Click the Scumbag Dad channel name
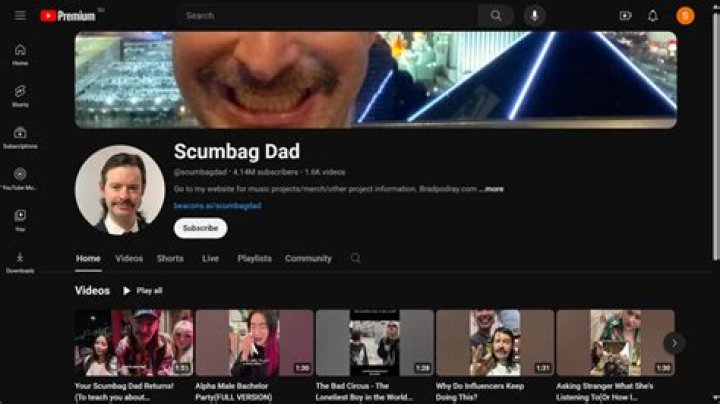Viewport: 720px width, 404px height. pos(237,152)
